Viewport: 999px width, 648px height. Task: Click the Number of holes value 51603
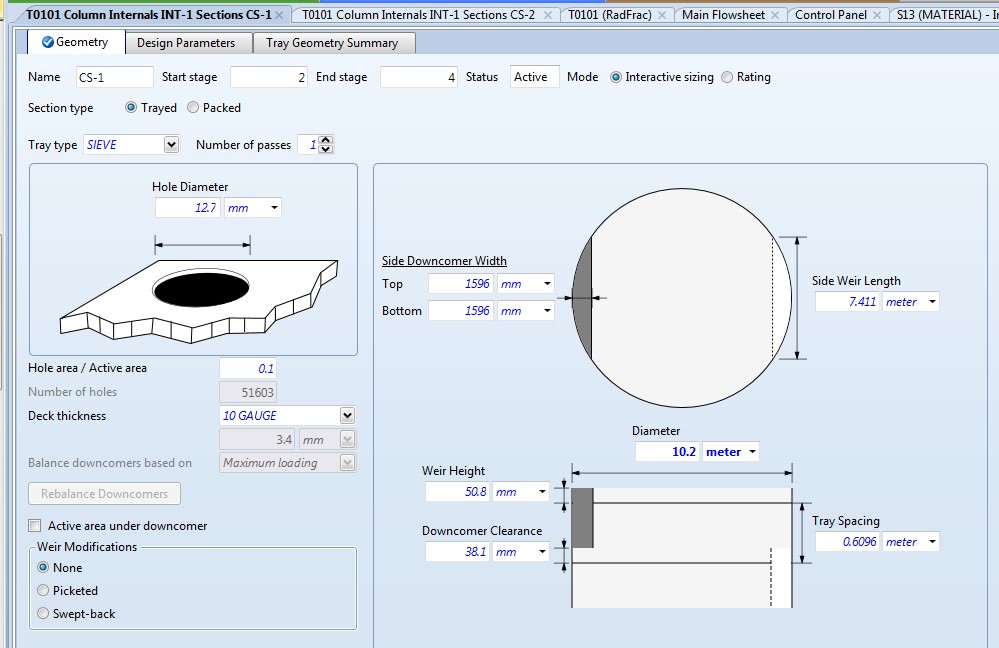(248, 392)
